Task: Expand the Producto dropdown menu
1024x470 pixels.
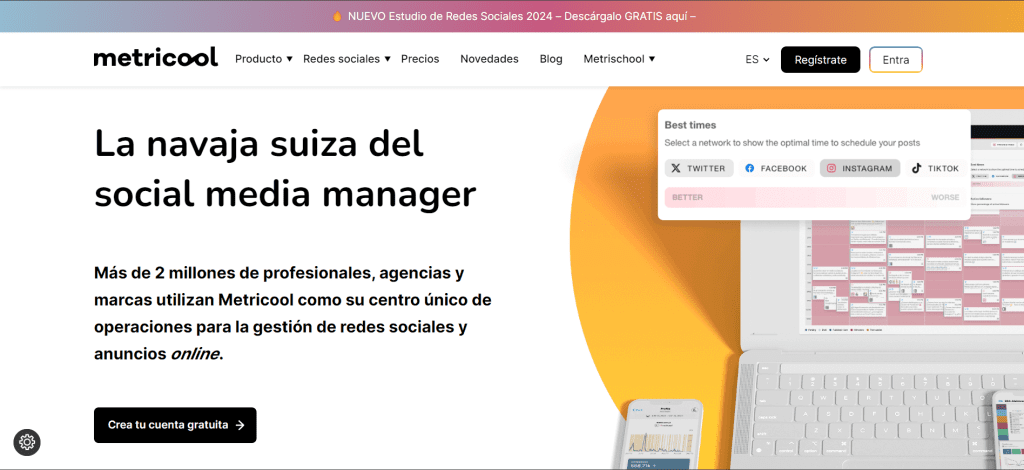Action: tap(264, 59)
